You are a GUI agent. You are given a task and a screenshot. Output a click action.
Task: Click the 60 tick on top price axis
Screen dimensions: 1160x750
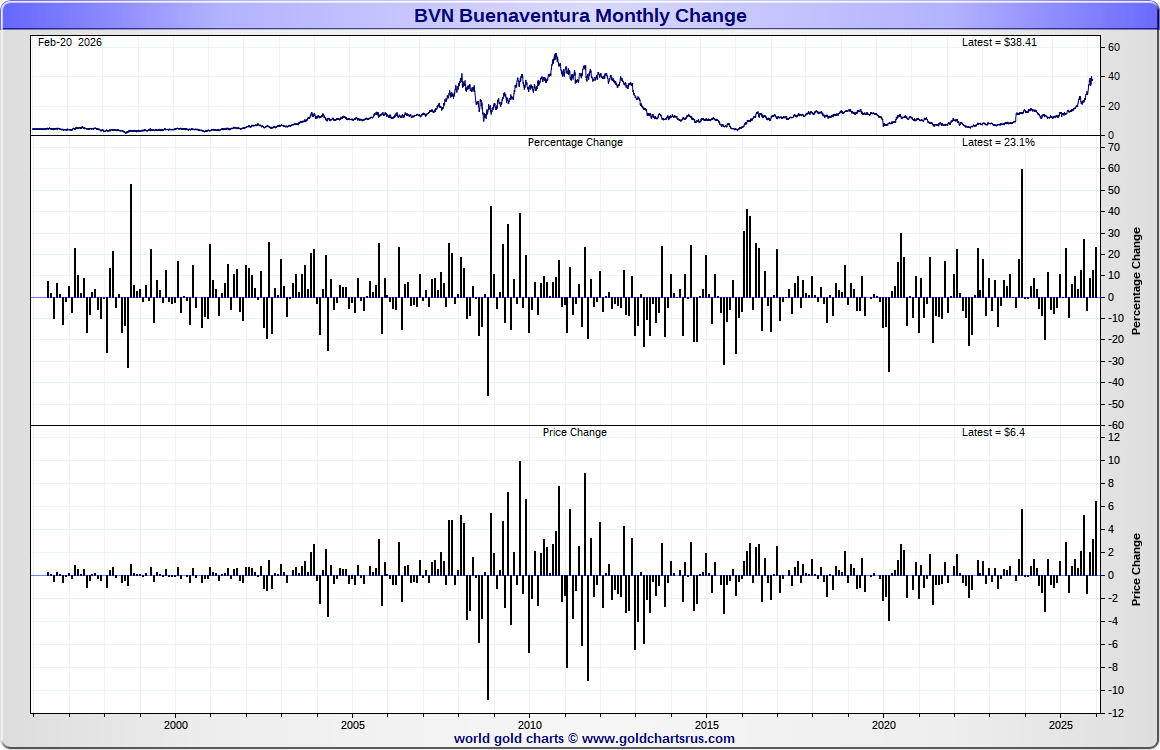coord(1114,47)
